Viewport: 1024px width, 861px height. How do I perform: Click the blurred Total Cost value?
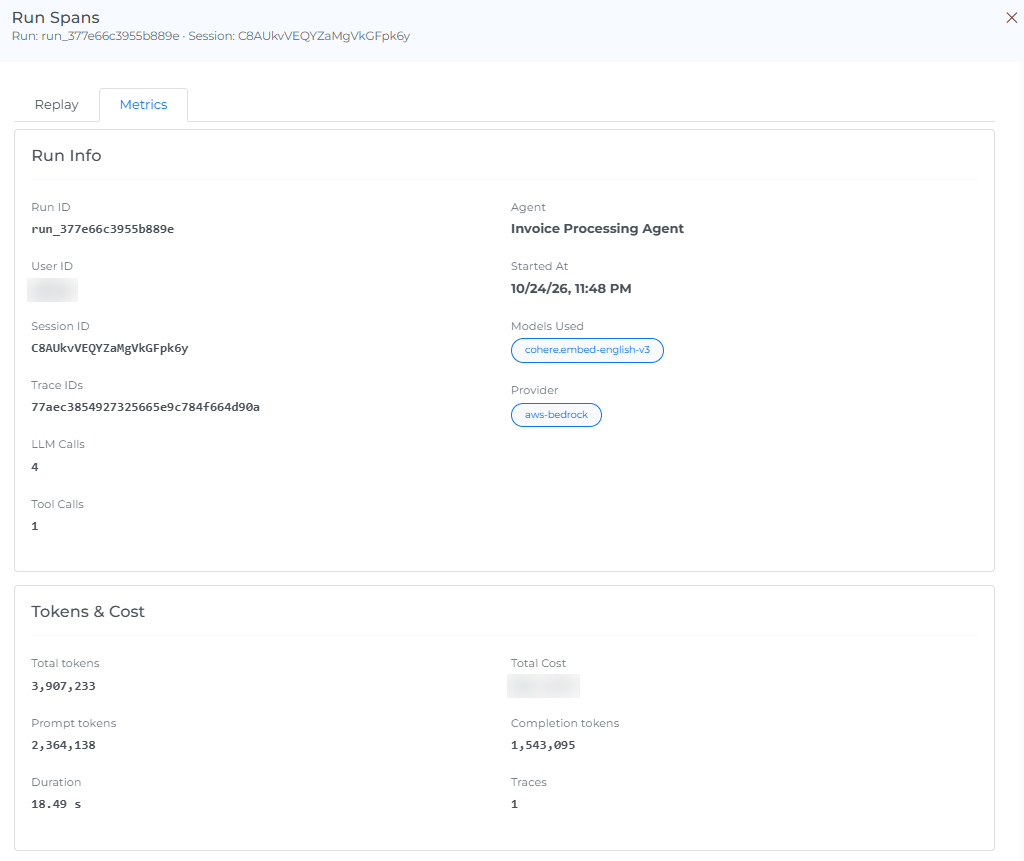pyautogui.click(x=543, y=686)
